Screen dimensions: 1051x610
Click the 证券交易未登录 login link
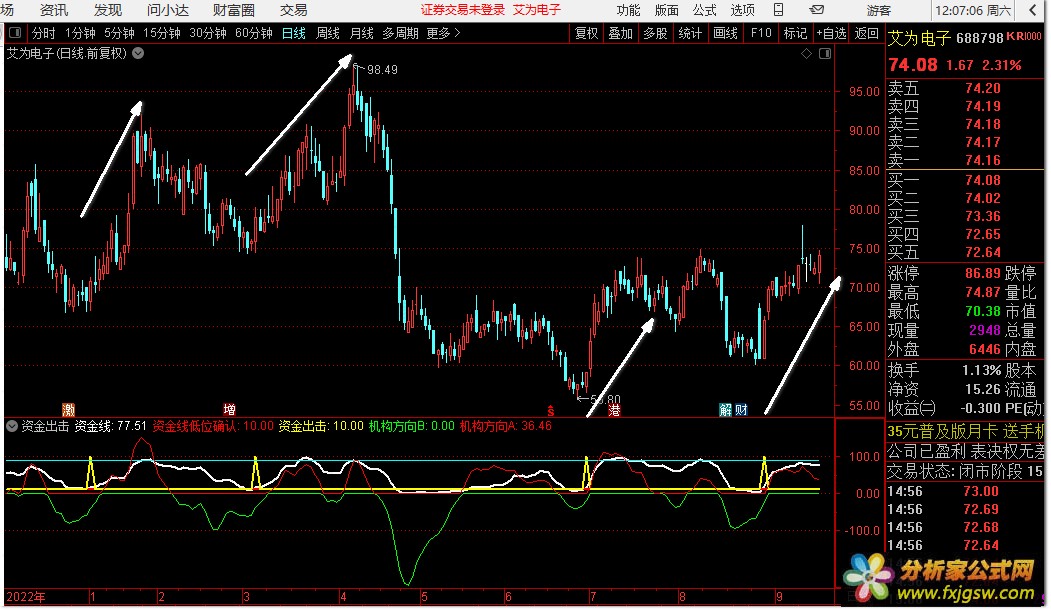pyautogui.click(x=462, y=10)
